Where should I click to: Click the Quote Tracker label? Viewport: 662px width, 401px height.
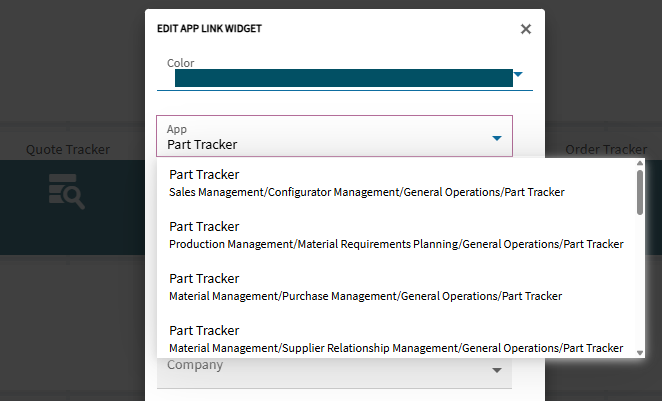68,150
